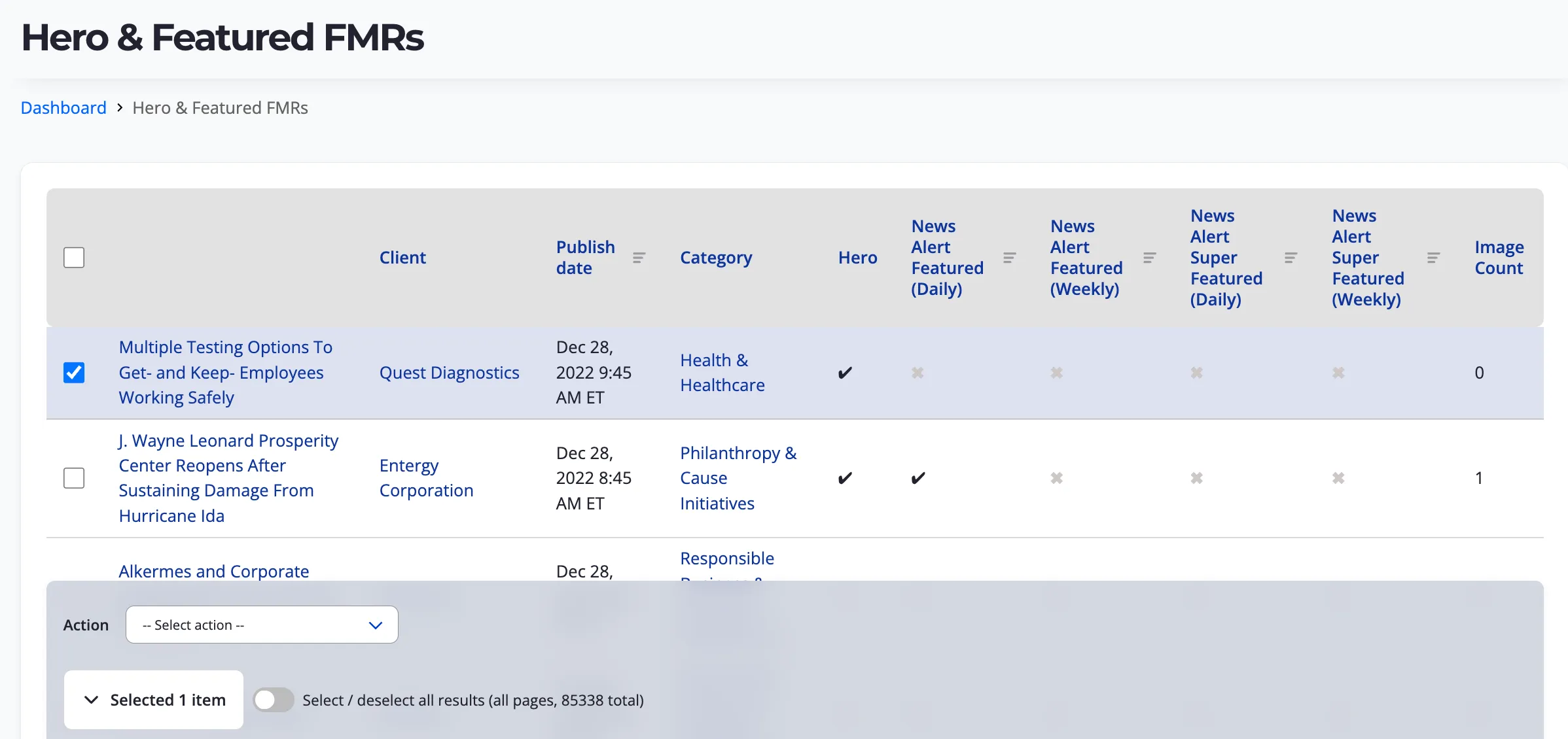The width and height of the screenshot is (1568, 739).
Task: Open Entergy Corporation client link
Action: click(426, 478)
